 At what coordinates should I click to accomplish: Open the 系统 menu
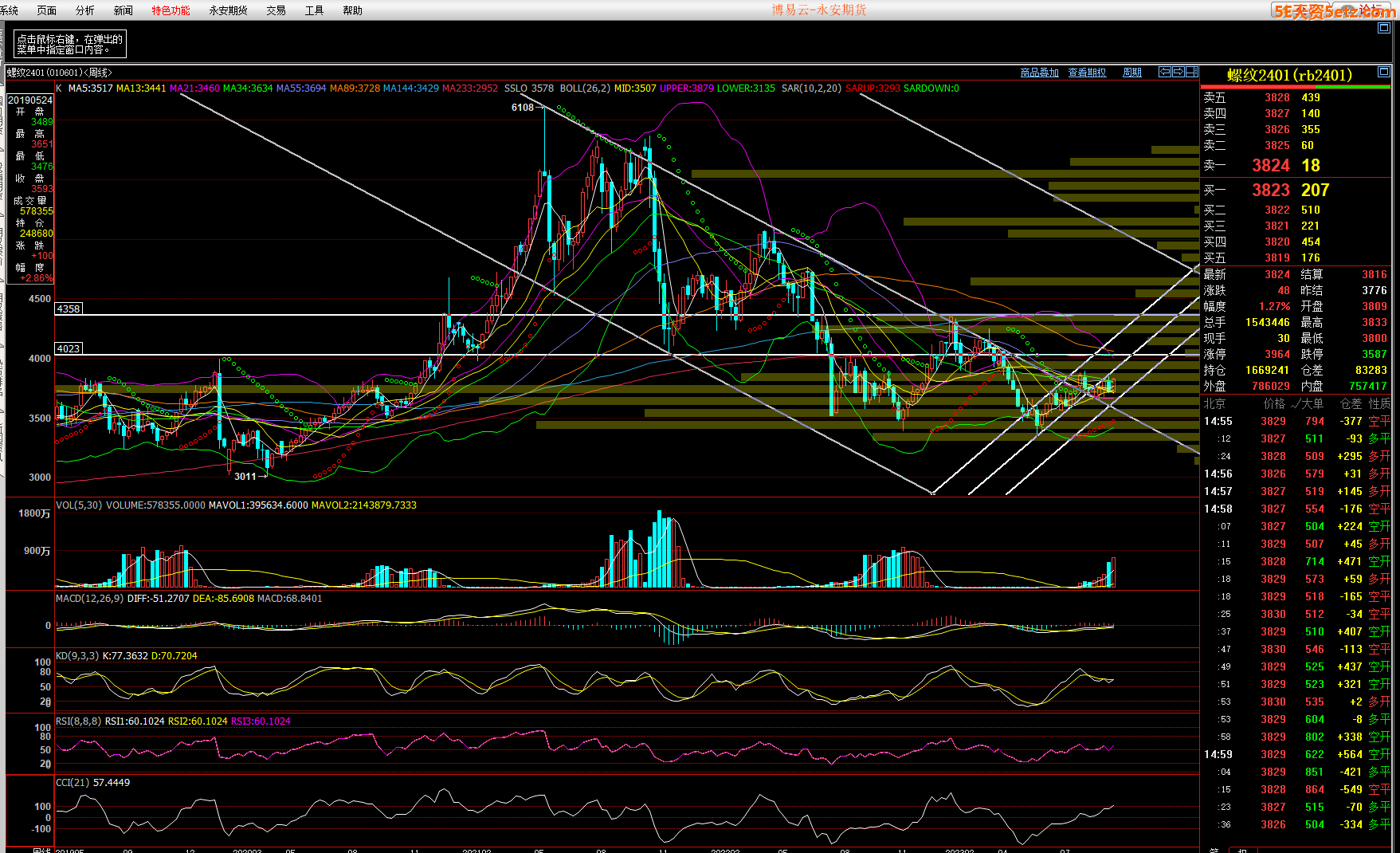point(10,10)
